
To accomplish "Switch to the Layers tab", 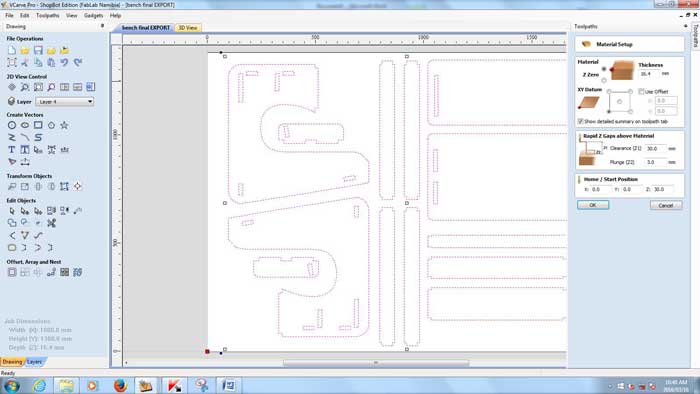I will (x=34, y=362).
